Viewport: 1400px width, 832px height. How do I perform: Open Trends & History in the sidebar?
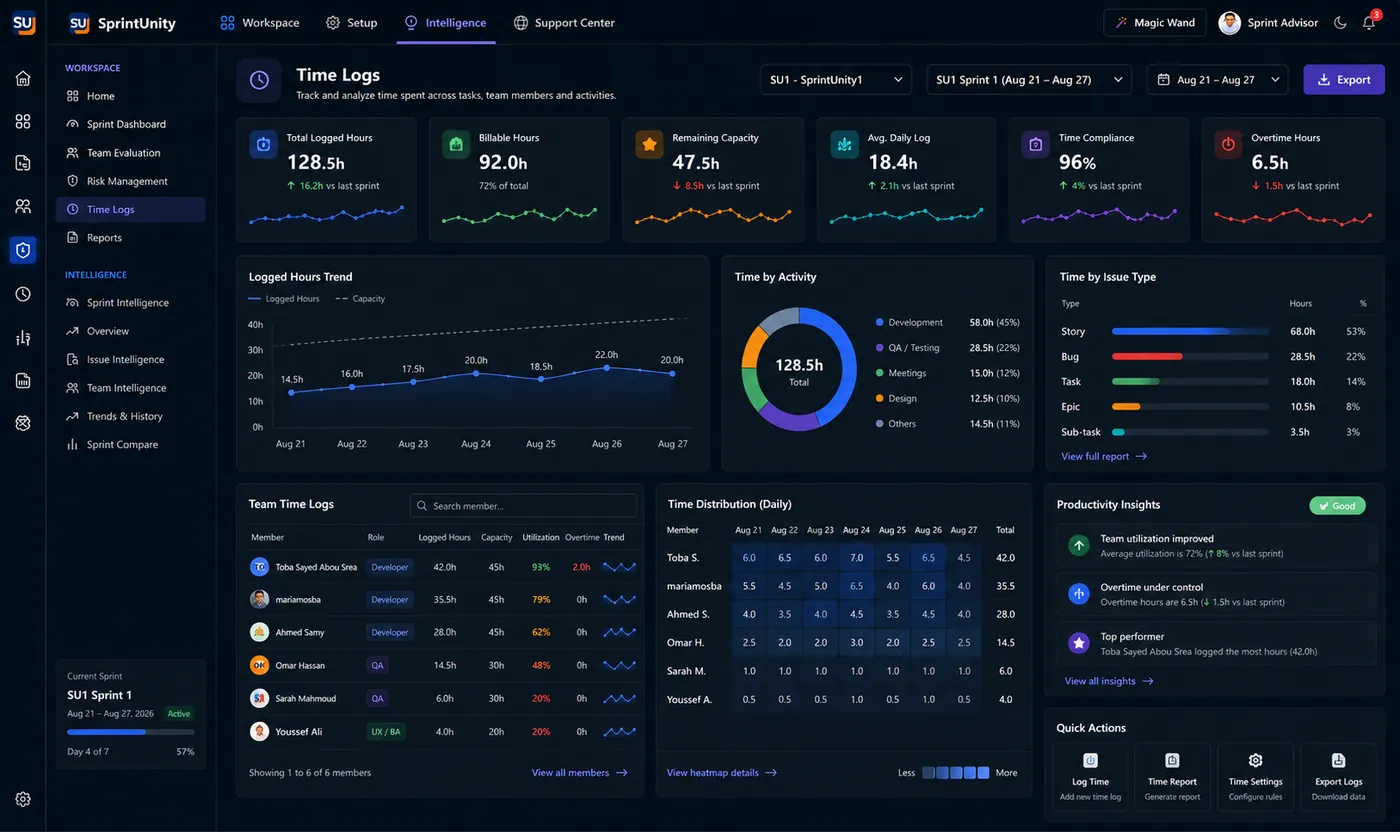coord(126,416)
